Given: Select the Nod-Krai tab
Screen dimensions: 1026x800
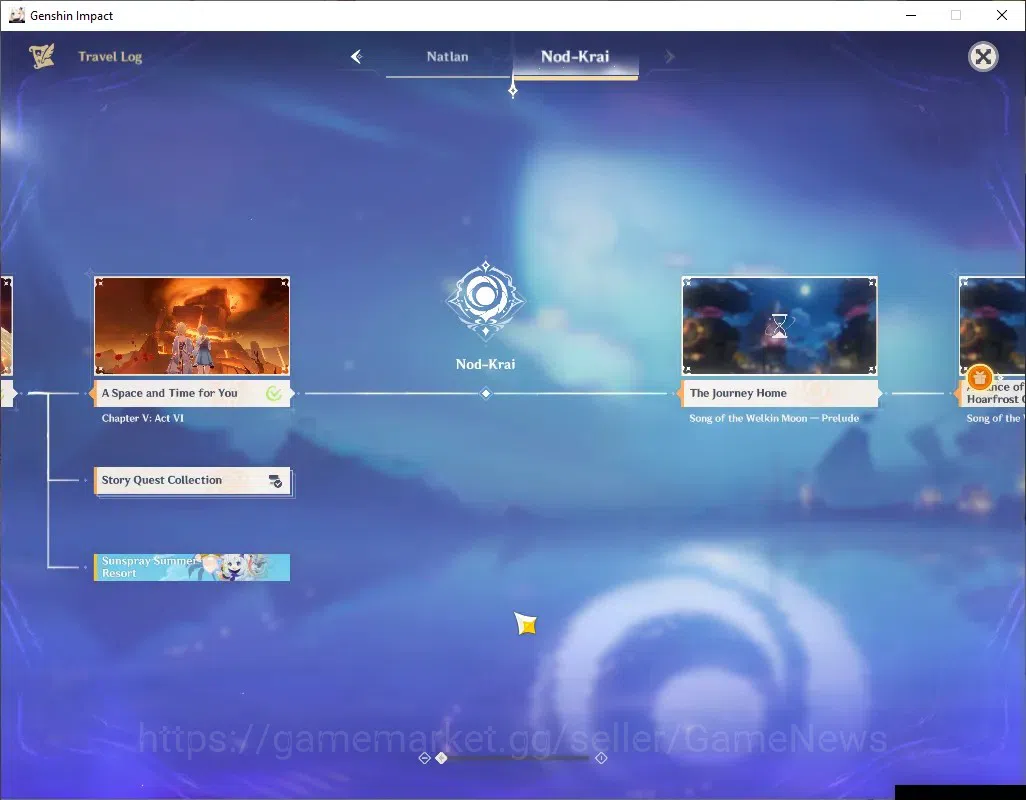Looking at the screenshot, I should click(575, 57).
